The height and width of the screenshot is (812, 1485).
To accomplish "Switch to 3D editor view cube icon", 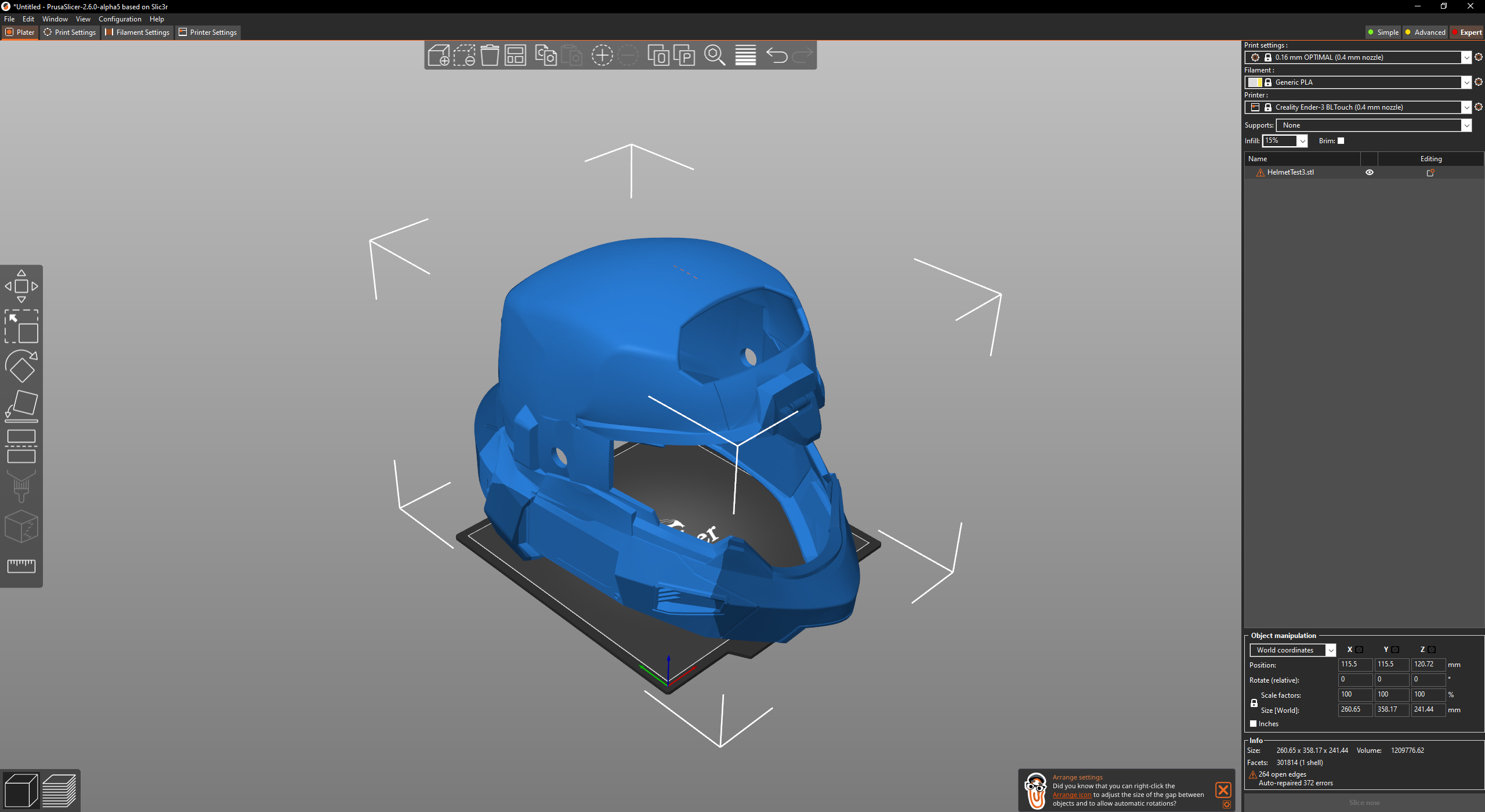I will tap(21, 790).
